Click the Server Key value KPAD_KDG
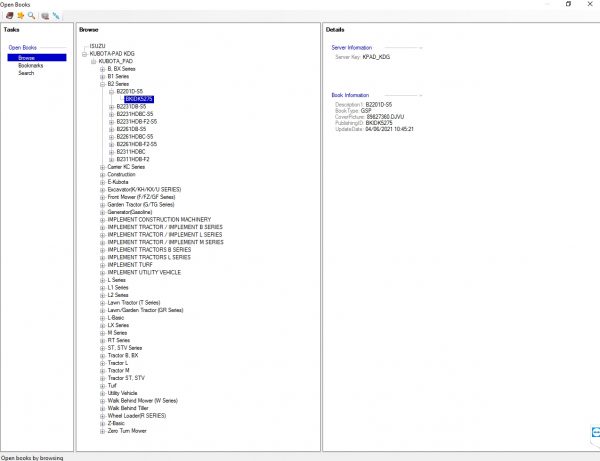 point(377,57)
